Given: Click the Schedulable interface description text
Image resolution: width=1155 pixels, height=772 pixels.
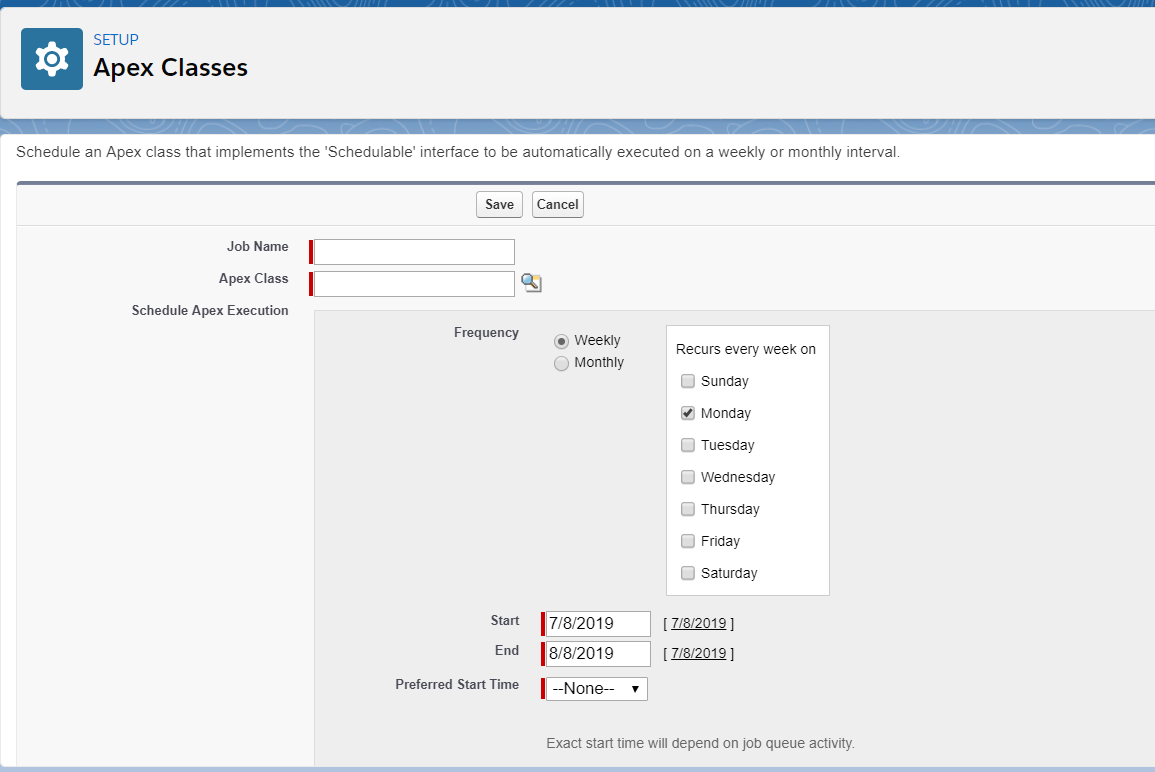Looking at the screenshot, I should pos(457,152).
